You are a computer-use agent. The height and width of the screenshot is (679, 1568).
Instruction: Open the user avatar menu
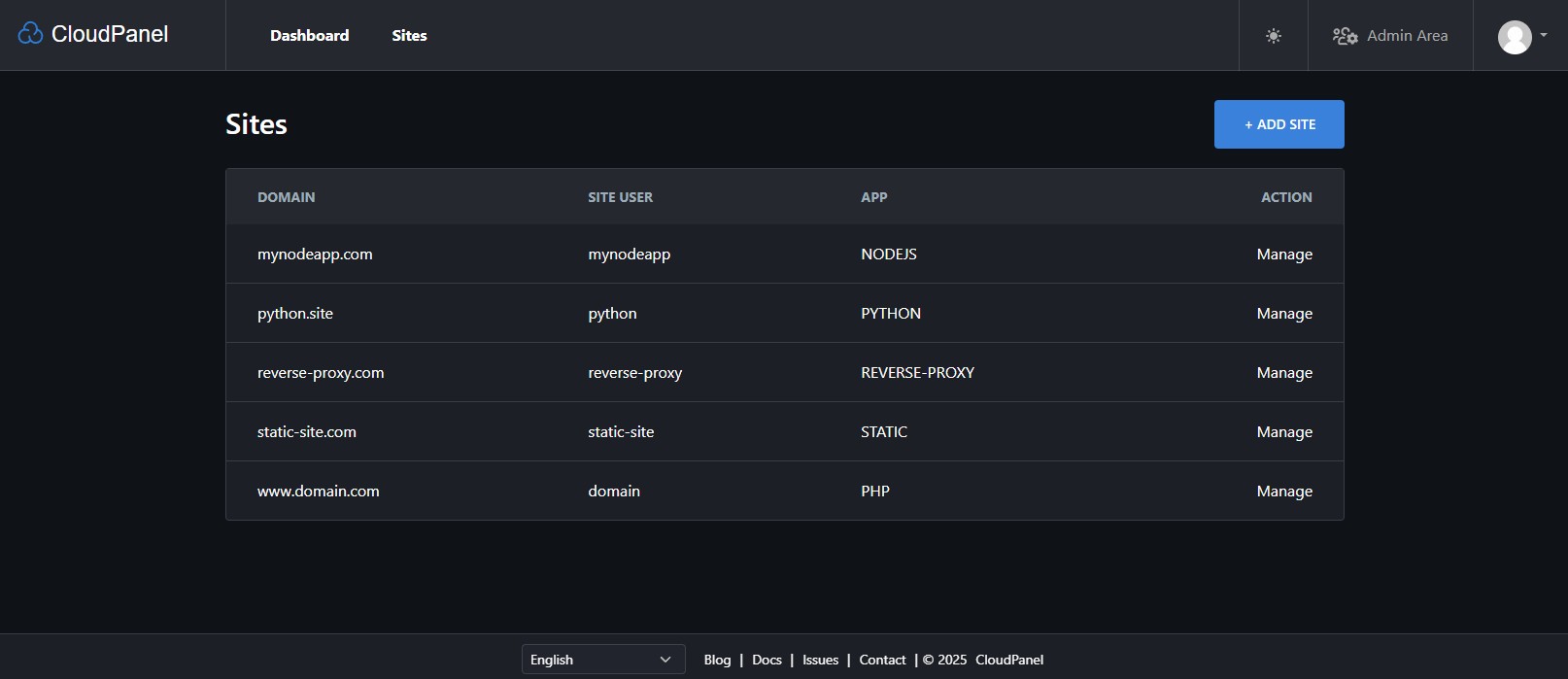tap(1515, 37)
